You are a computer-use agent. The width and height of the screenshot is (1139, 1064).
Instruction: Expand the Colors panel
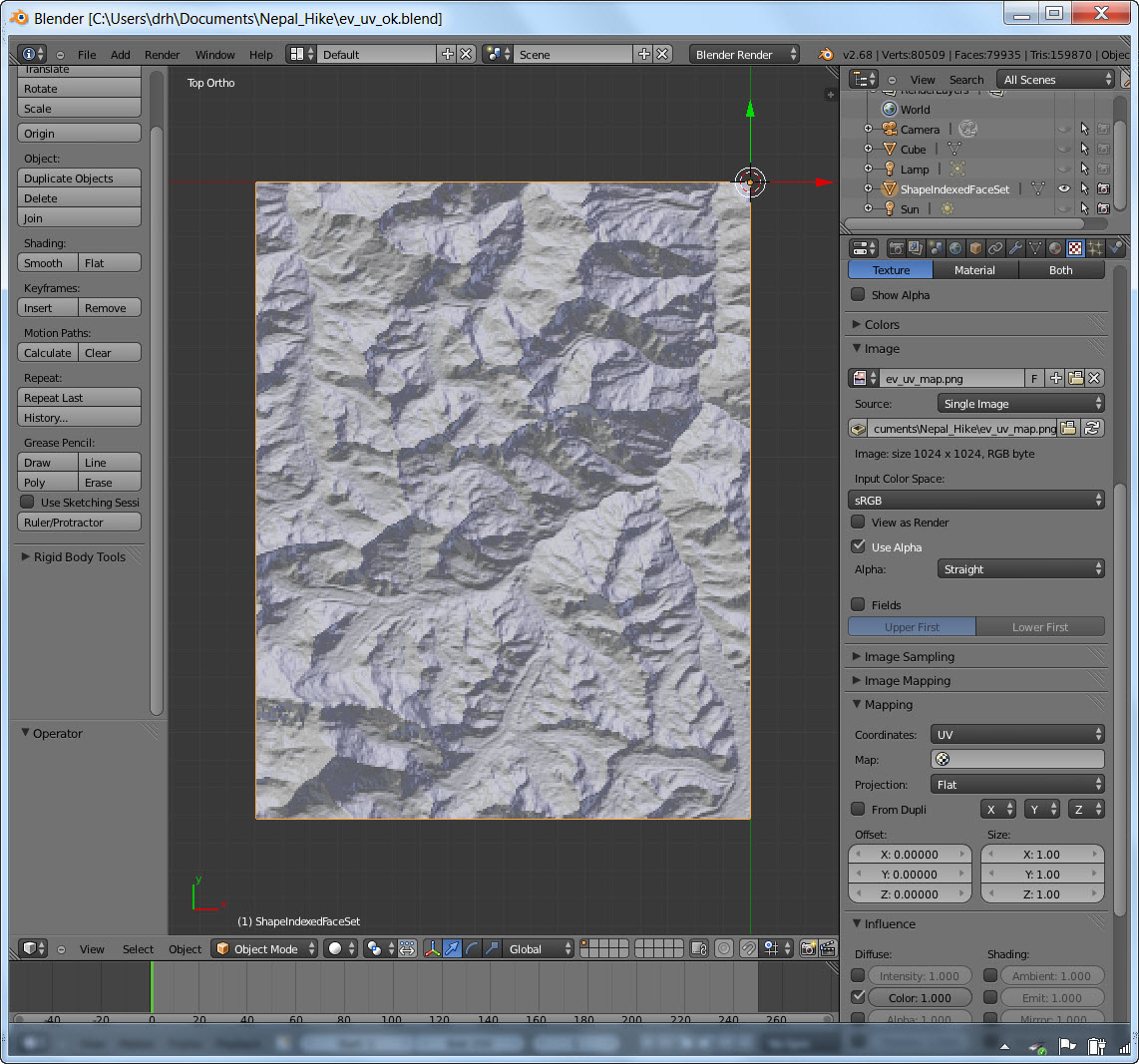[881, 324]
